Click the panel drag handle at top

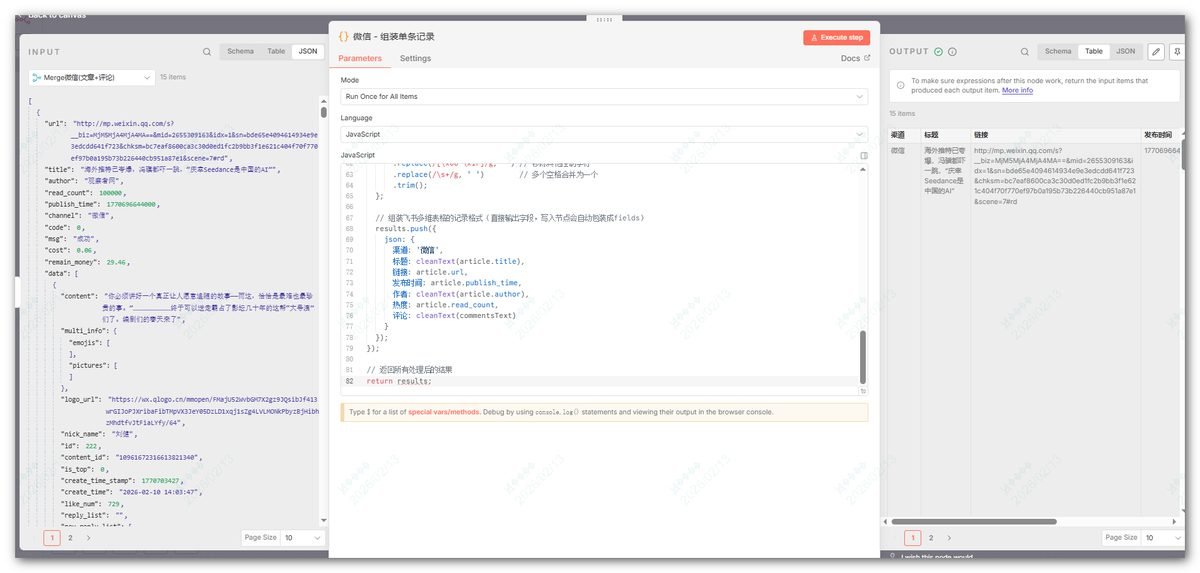[x=604, y=19]
